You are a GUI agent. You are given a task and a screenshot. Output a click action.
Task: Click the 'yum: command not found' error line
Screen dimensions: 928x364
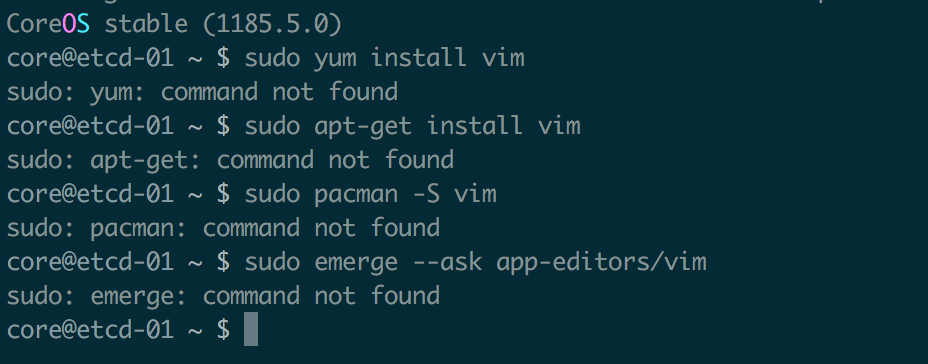click(x=244, y=92)
